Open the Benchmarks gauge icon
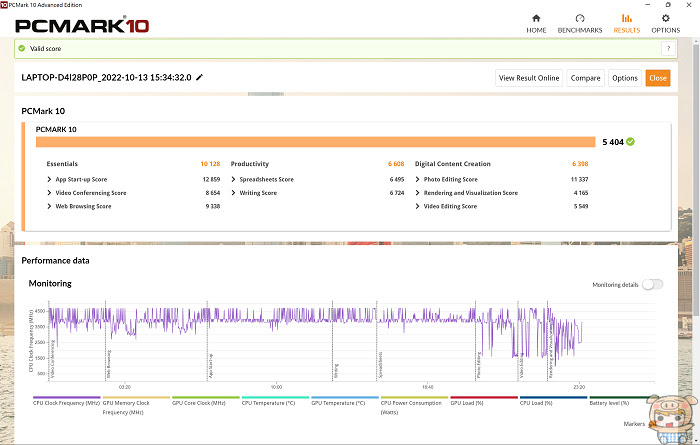700x445 pixels. pos(579,18)
